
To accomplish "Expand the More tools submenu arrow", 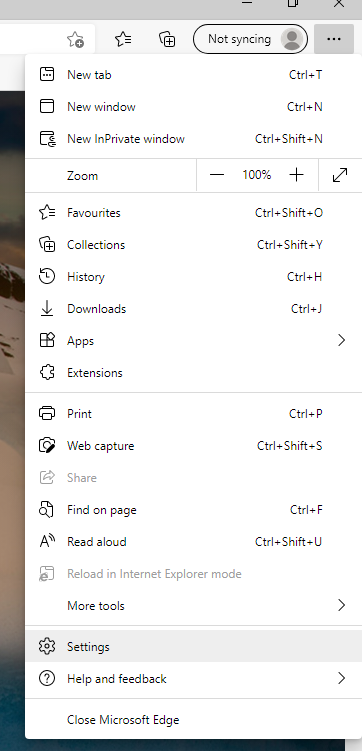I will coord(341,606).
